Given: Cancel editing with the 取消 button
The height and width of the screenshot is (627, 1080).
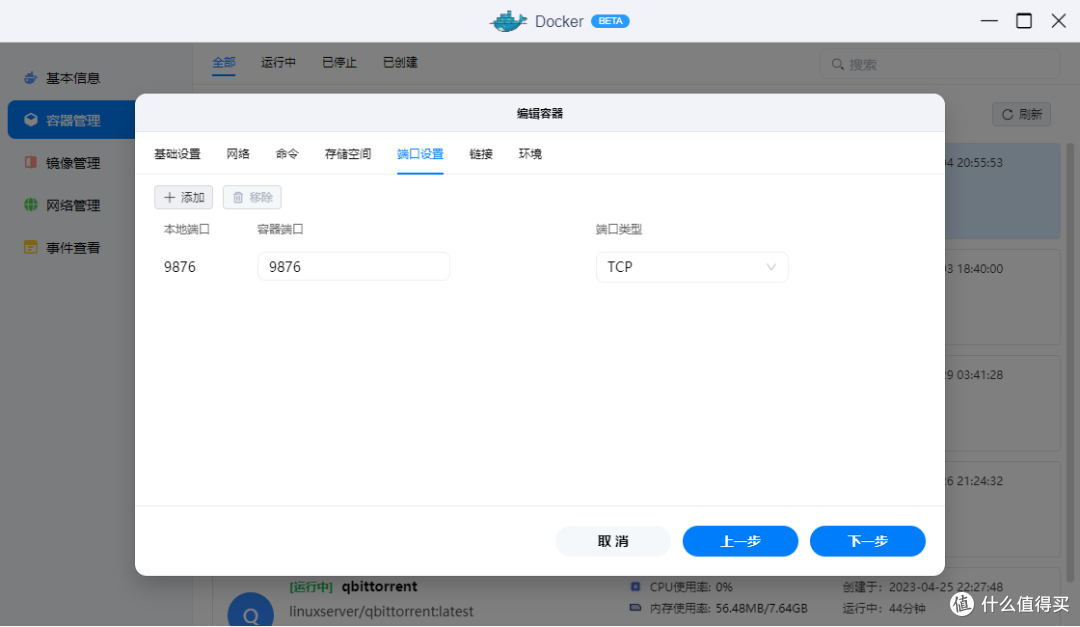Looking at the screenshot, I should [612, 540].
